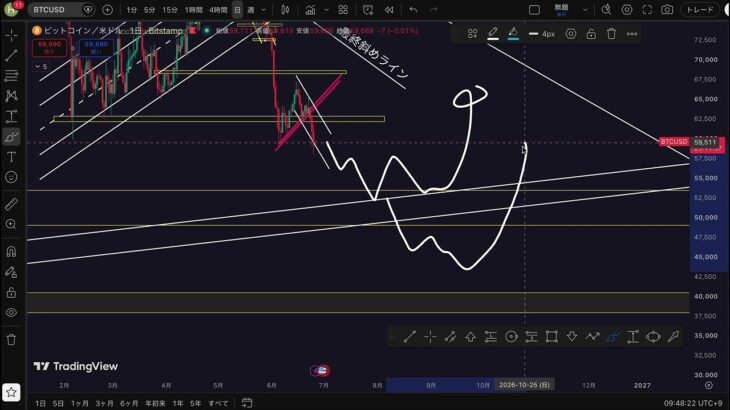Open the layout setup square icon
This screenshot has width=730, height=410.
coord(534,10)
